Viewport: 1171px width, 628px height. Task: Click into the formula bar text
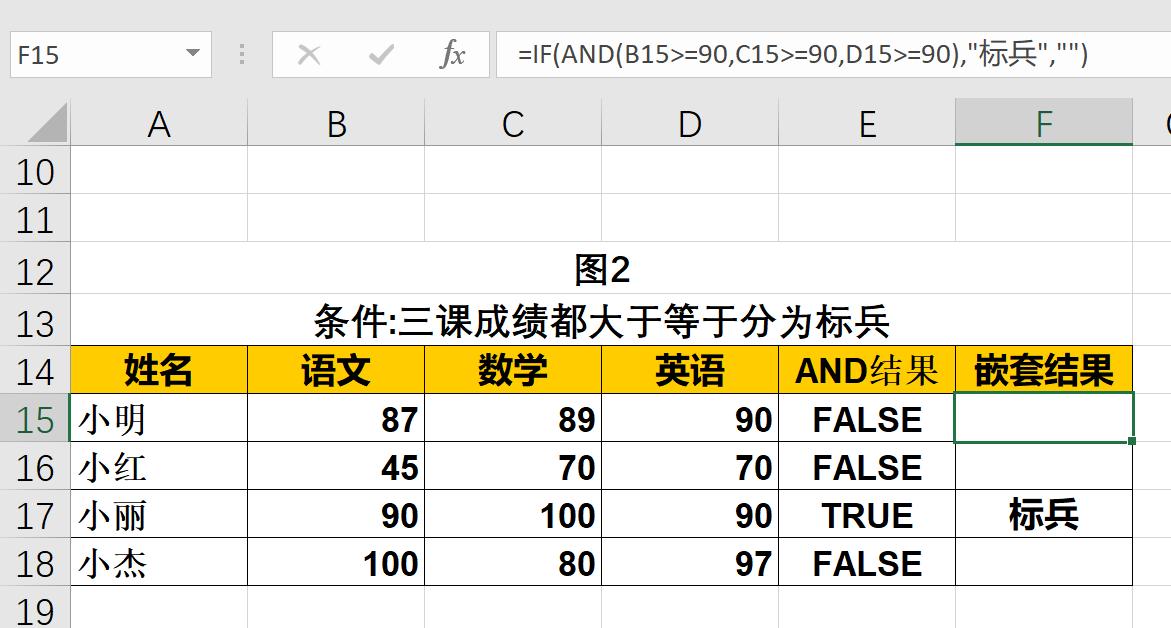point(803,55)
